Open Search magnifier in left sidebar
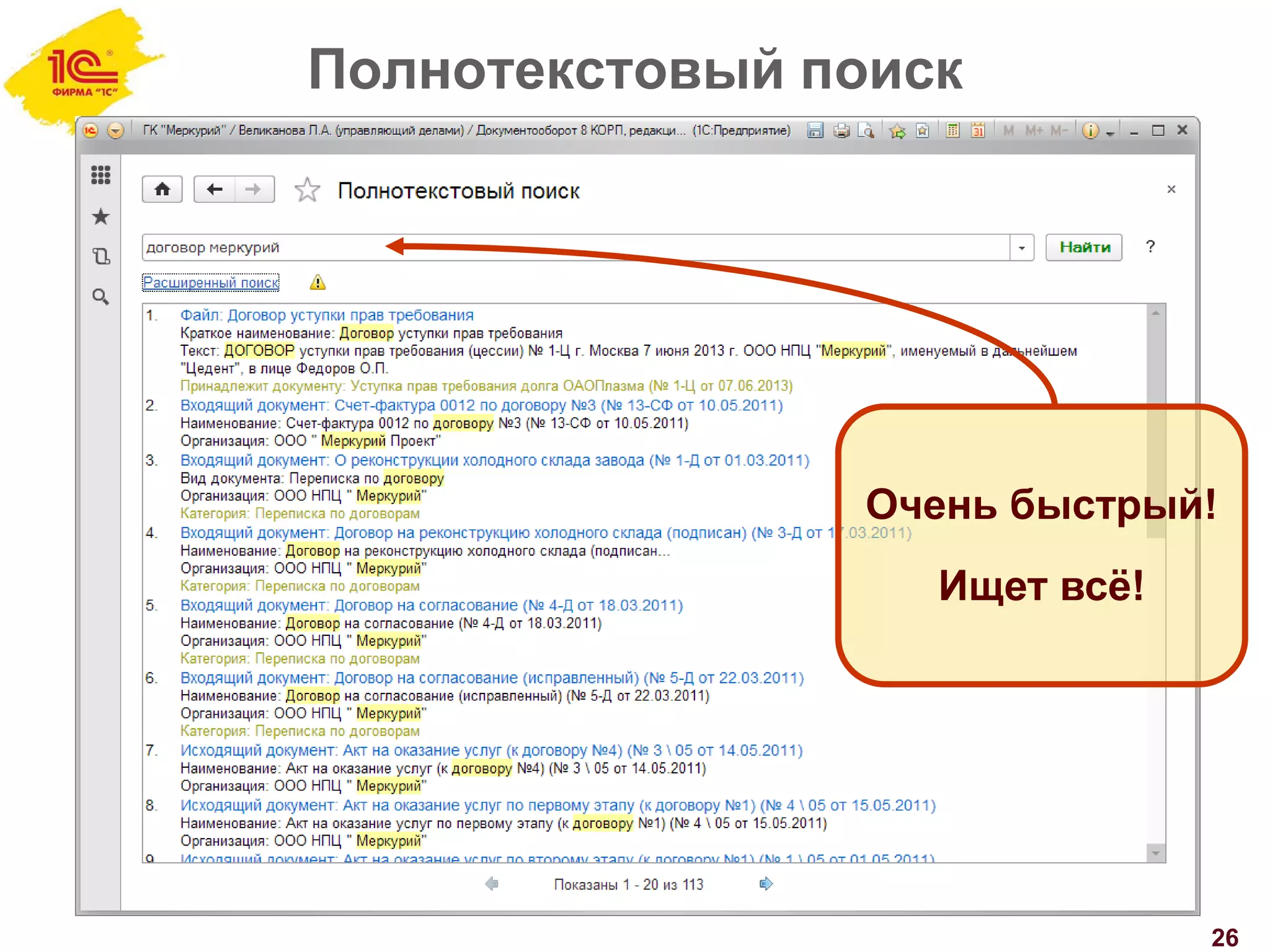1270x952 pixels. 100,297
